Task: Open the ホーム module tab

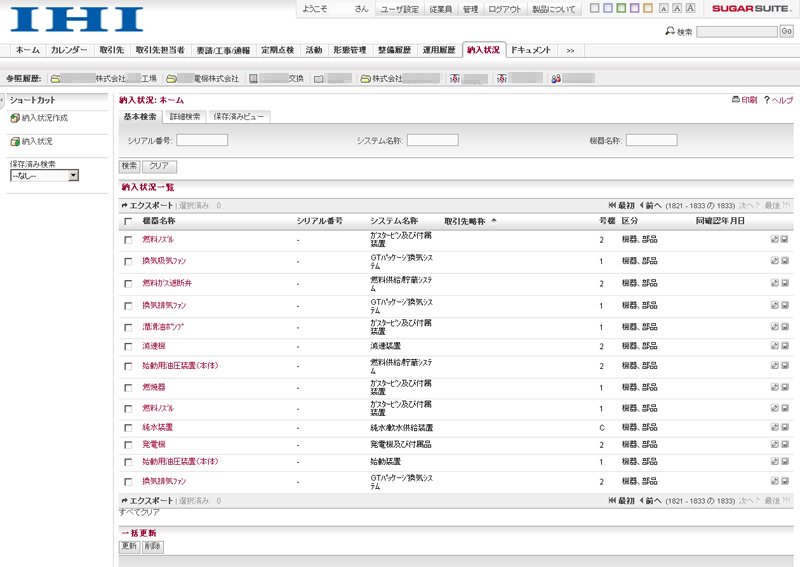Action: tap(28, 50)
